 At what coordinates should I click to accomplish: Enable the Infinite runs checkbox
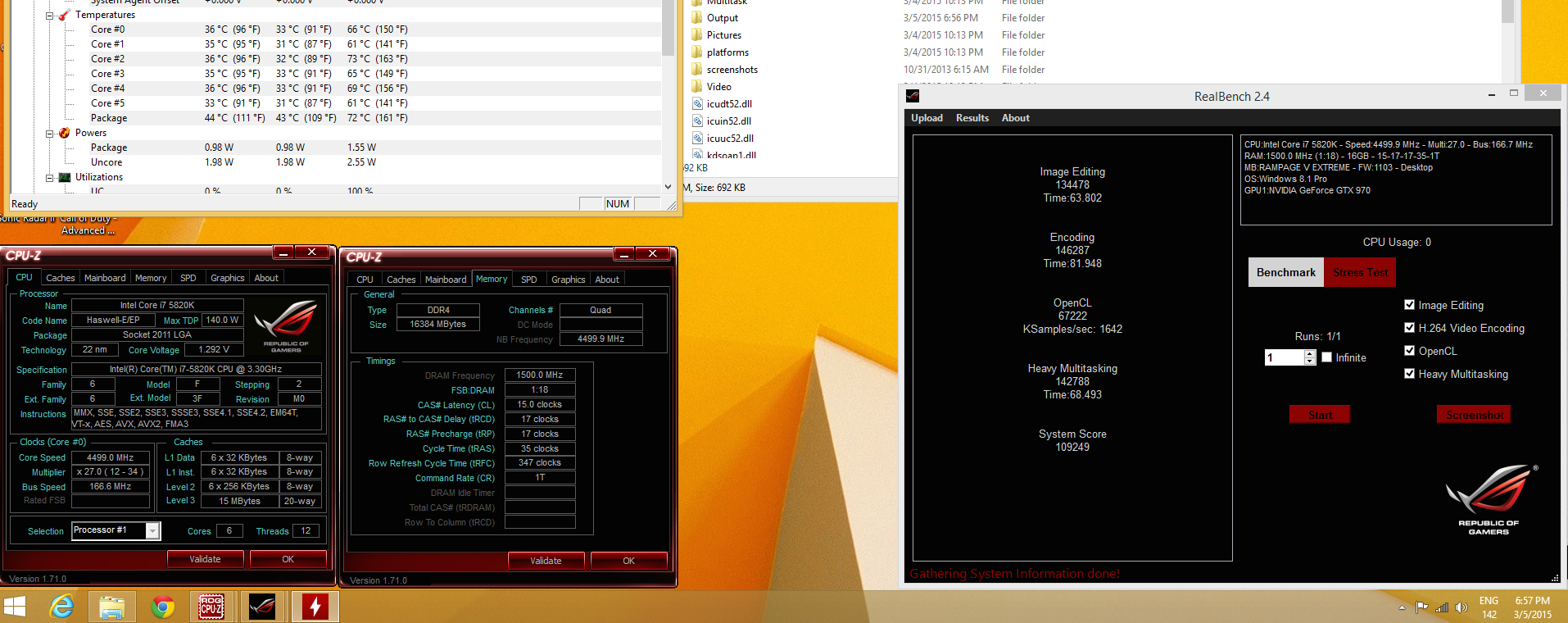click(1326, 357)
